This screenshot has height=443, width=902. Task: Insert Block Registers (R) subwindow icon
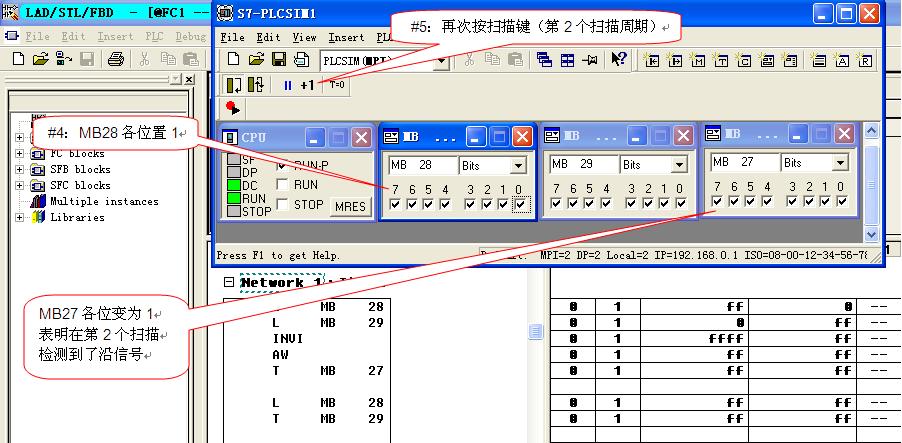point(865,60)
